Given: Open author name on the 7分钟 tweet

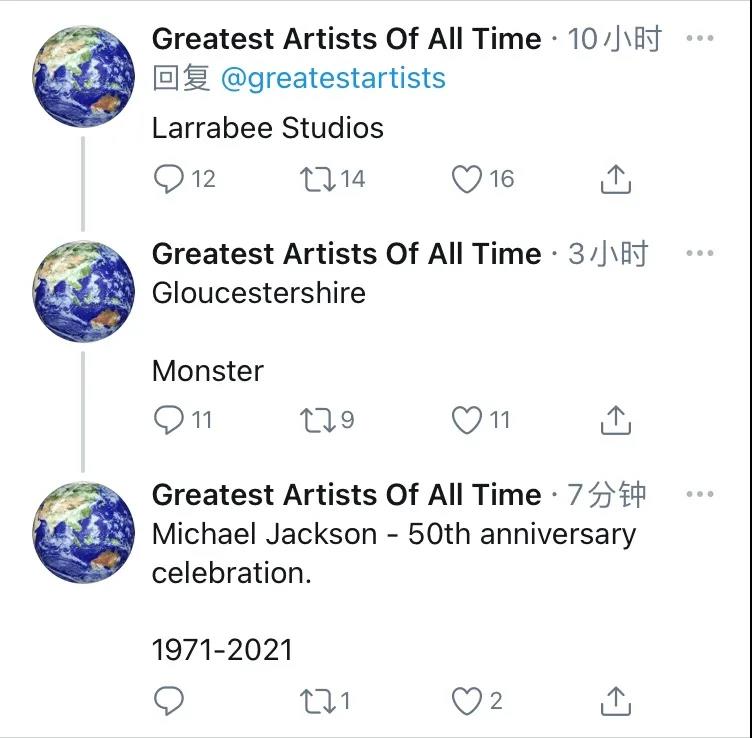Looking at the screenshot, I should coord(346,494).
